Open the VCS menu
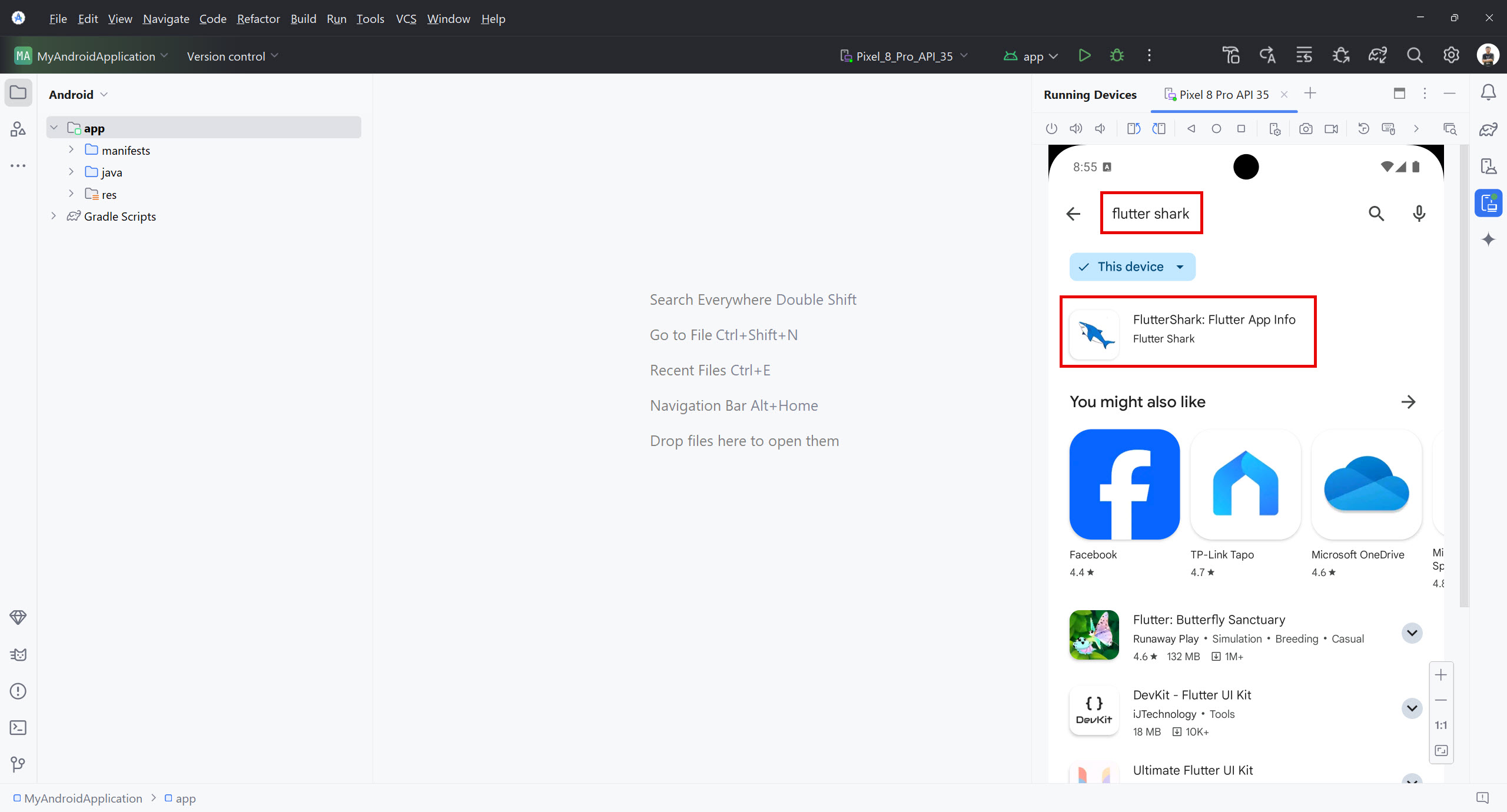Screen dimensions: 1507x812 click(x=406, y=19)
